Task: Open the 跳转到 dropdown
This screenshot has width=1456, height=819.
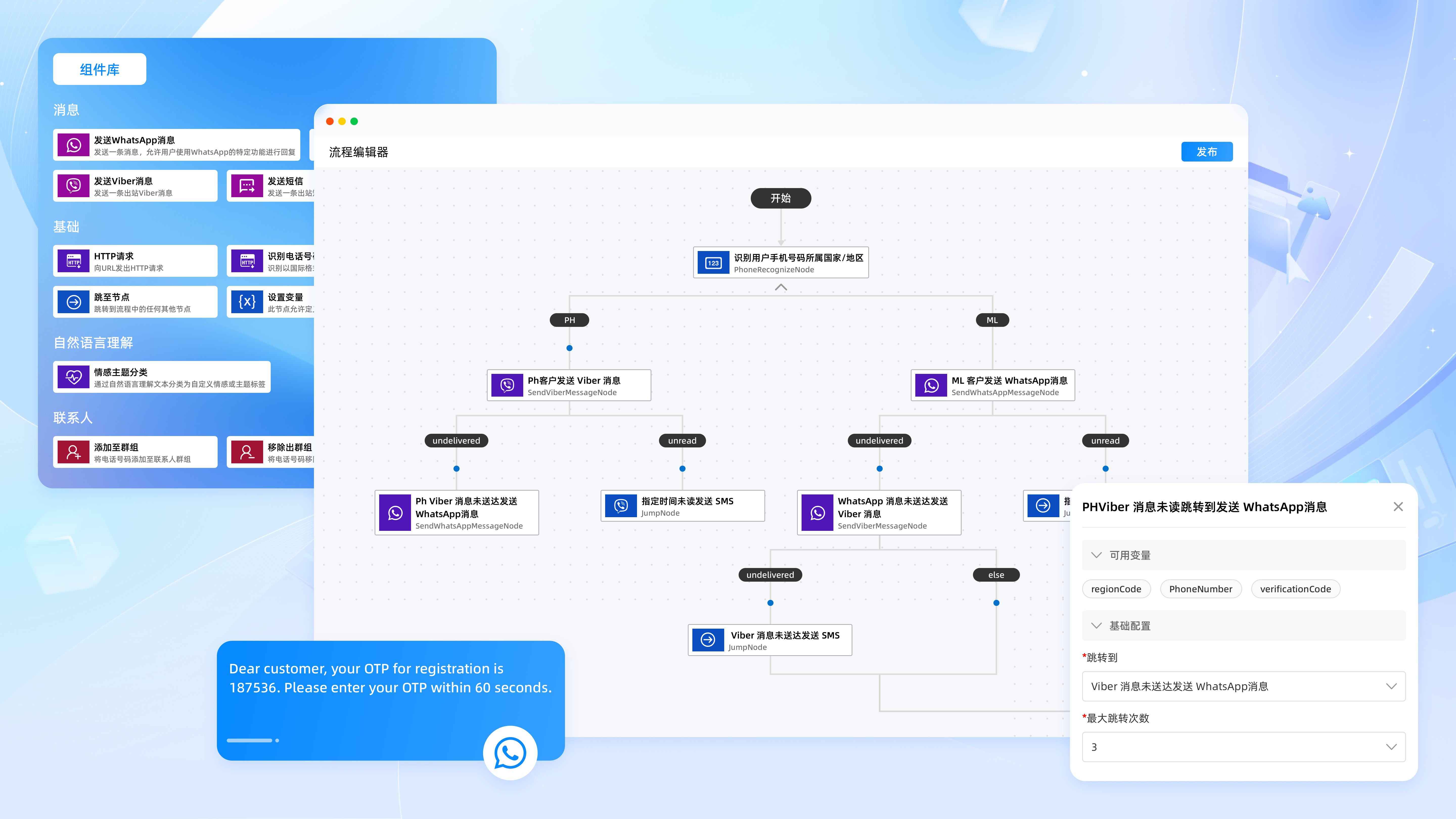Action: pos(1243,686)
